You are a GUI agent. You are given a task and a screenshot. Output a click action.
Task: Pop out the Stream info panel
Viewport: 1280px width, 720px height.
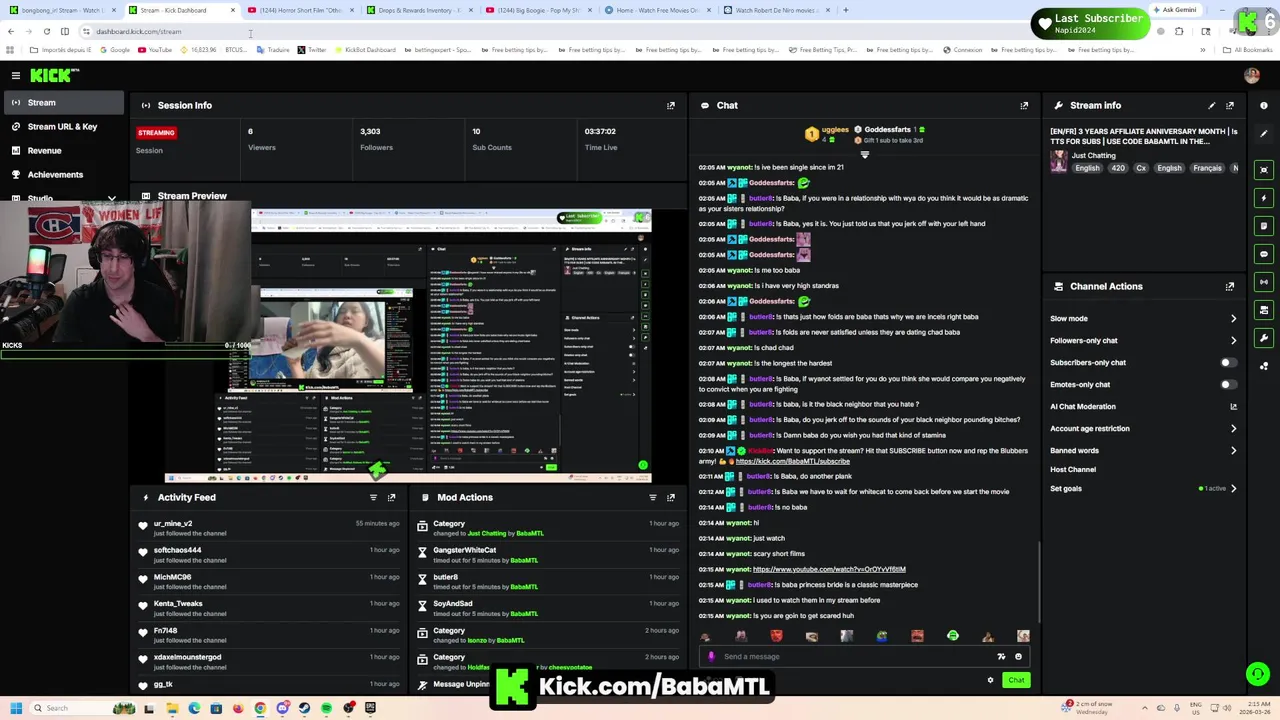tap(1230, 105)
